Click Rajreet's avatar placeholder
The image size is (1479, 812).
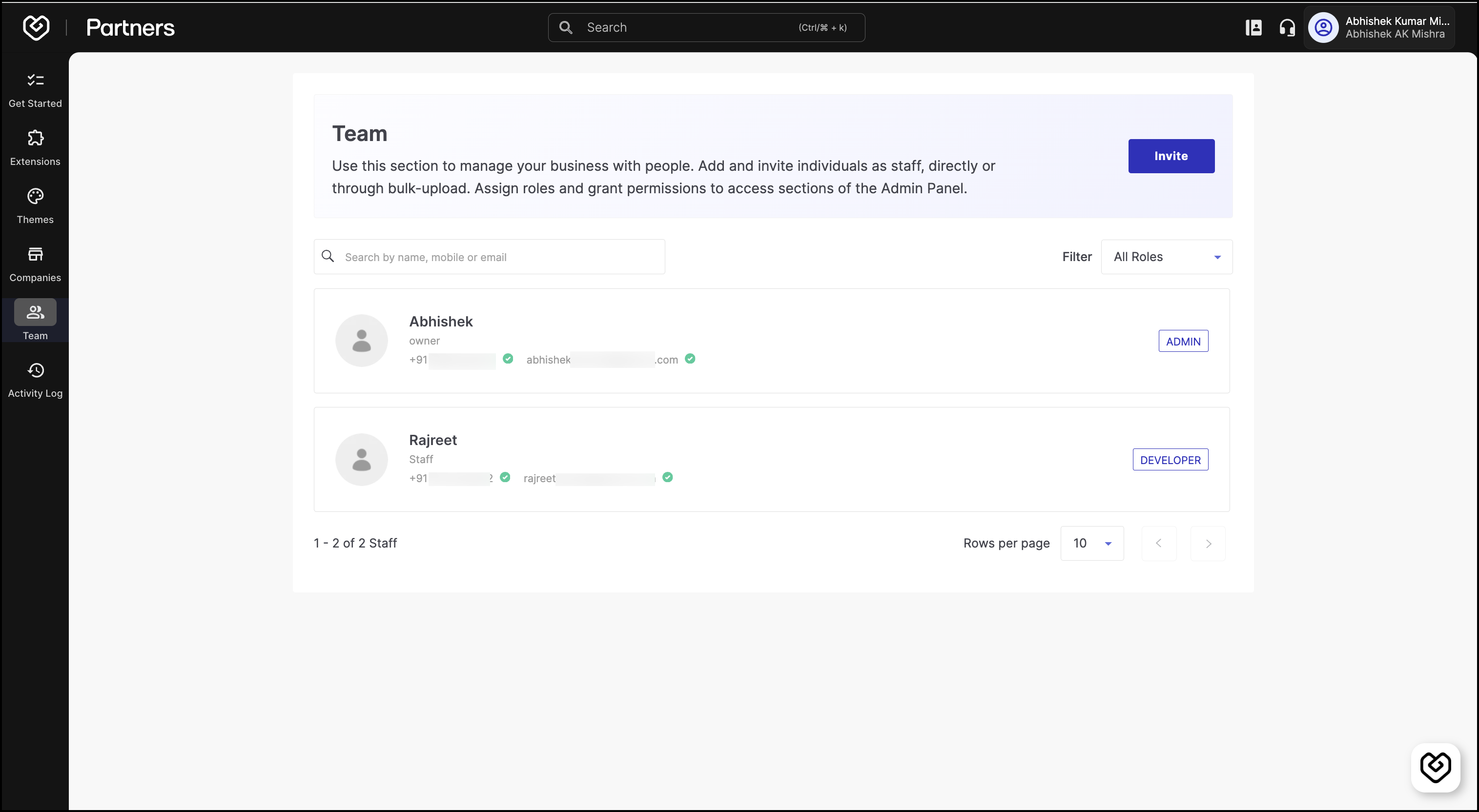pos(362,460)
